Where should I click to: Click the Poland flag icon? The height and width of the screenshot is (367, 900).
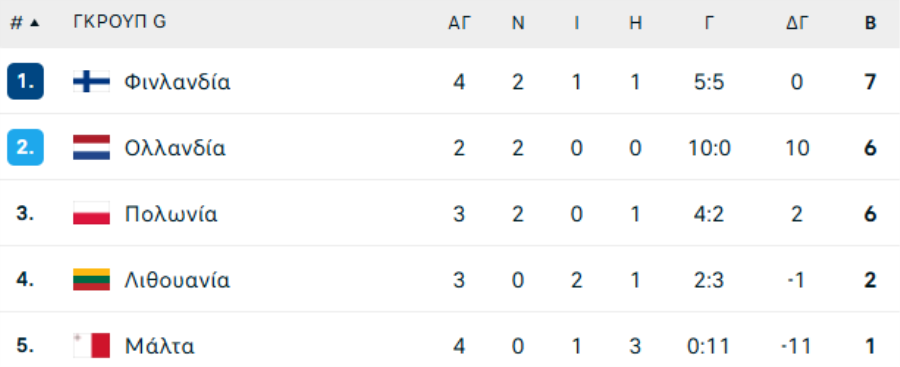coord(91,214)
